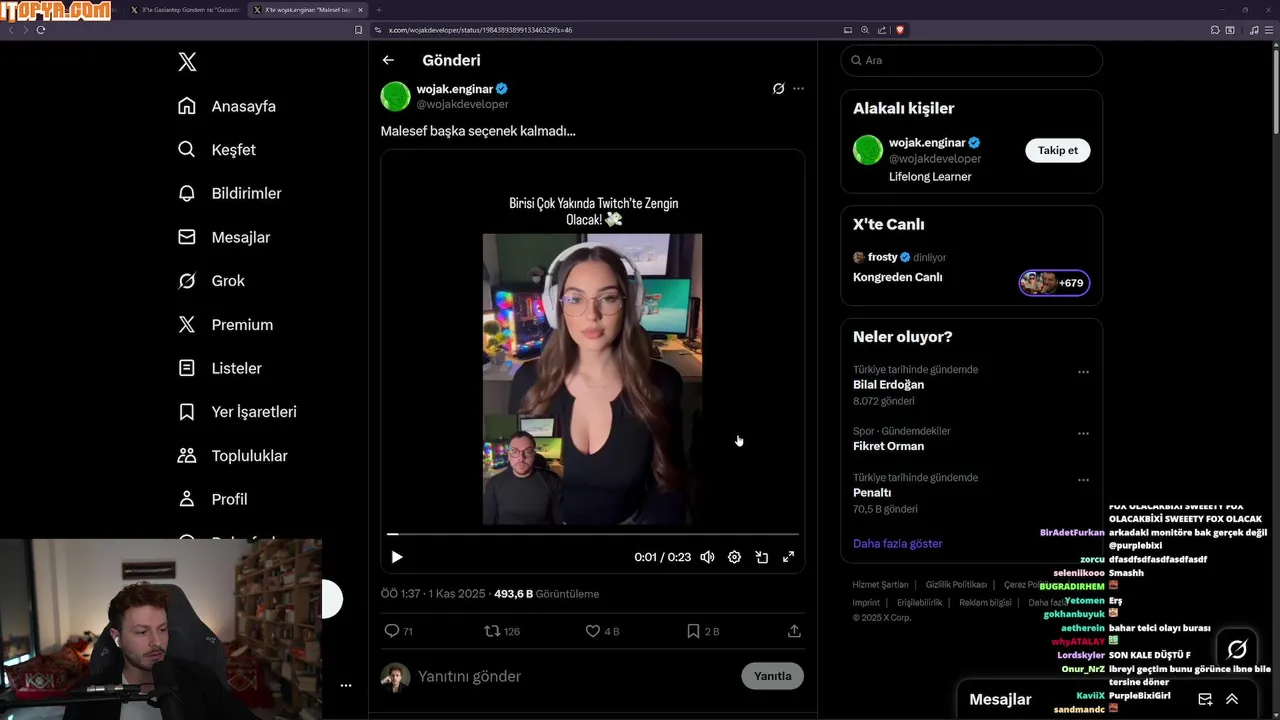Click Daha fazla göster under trends
The width and height of the screenshot is (1280, 720).
[x=897, y=544]
